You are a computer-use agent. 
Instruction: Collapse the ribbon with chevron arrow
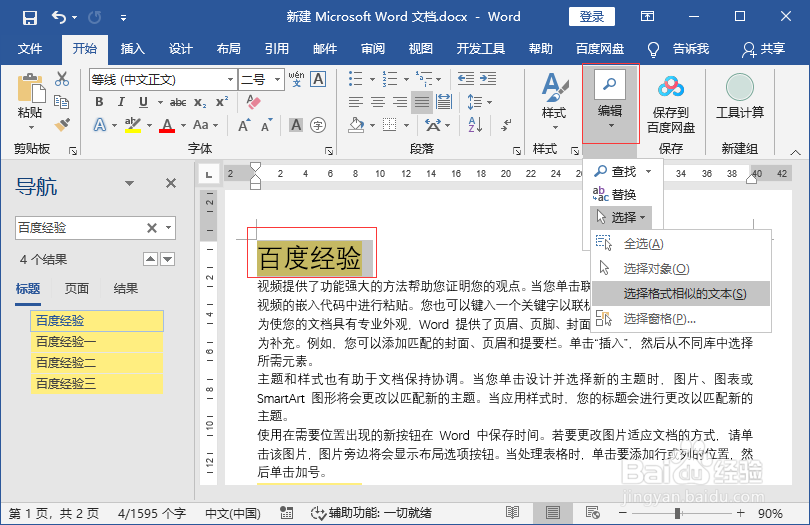tap(796, 152)
